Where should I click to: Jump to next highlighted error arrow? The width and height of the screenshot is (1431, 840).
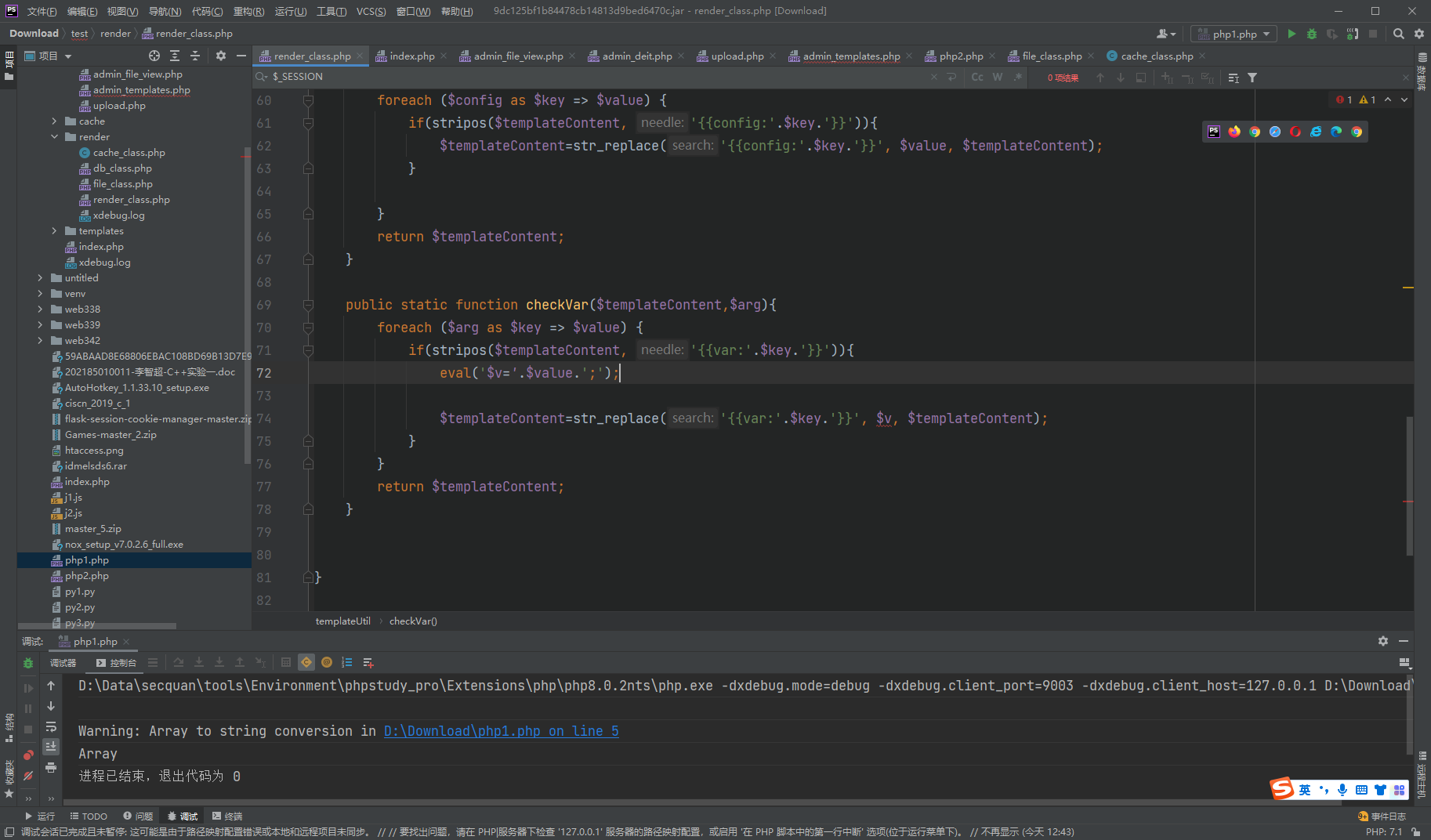(1404, 100)
